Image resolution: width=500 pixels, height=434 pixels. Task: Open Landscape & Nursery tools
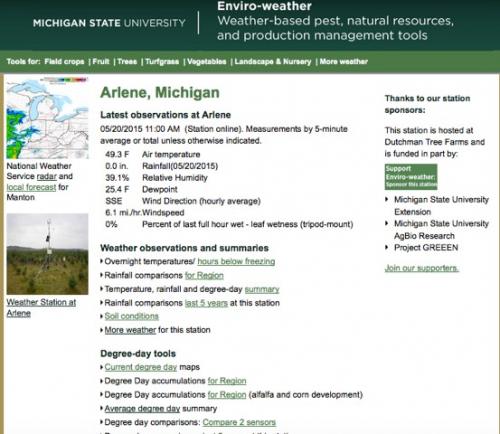tap(273, 62)
